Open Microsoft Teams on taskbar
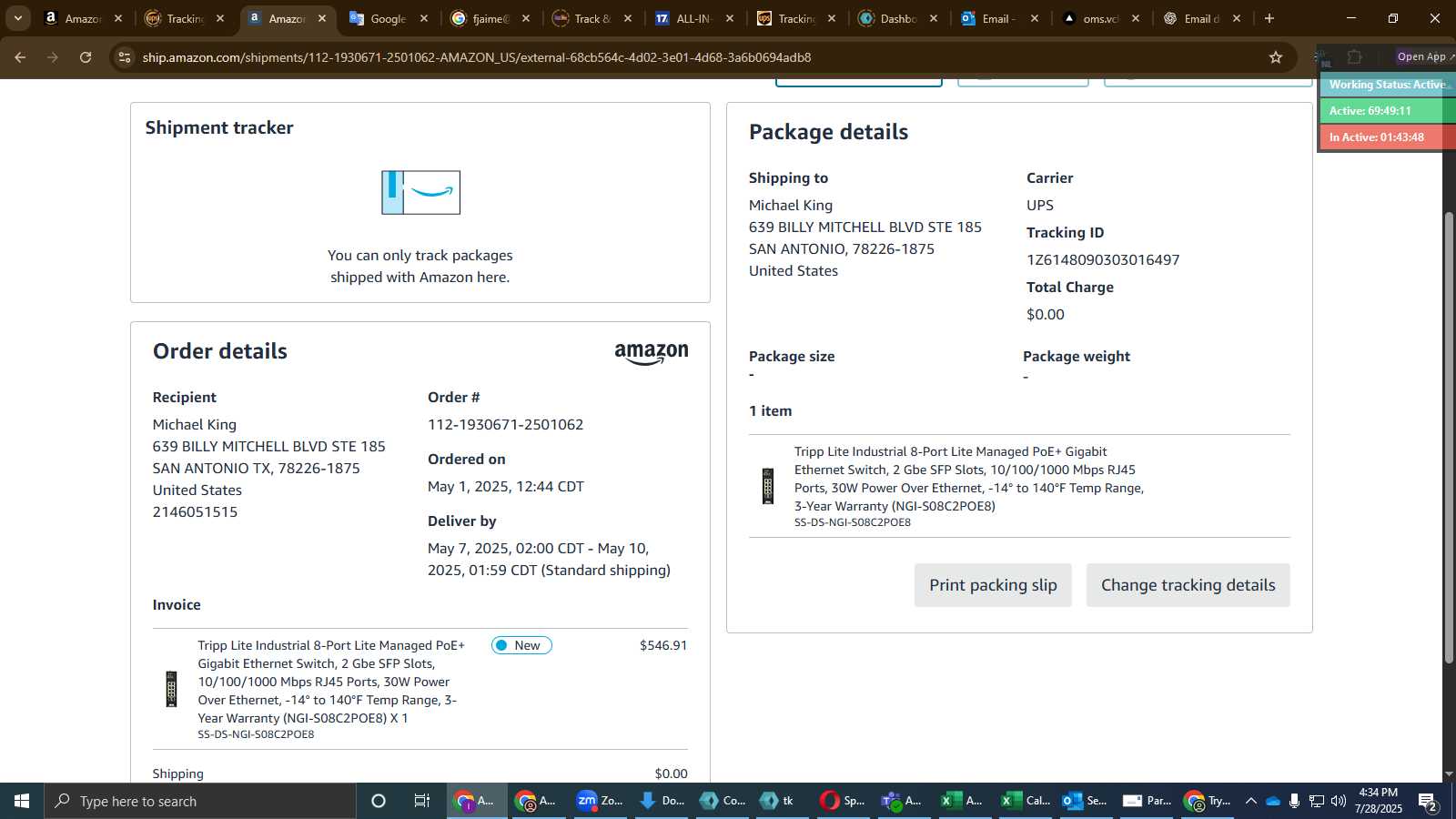 (x=903, y=801)
